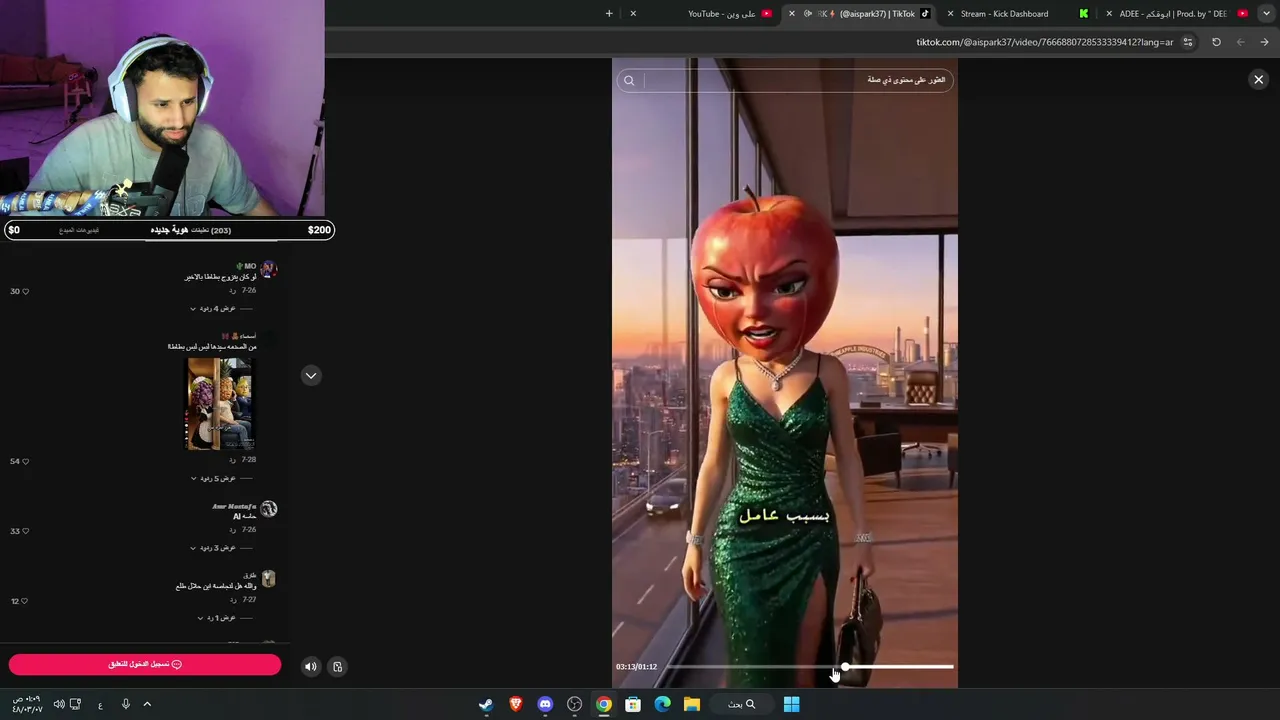Open the Windows Start menu
This screenshot has width=1280, height=720.
pyautogui.click(x=791, y=704)
